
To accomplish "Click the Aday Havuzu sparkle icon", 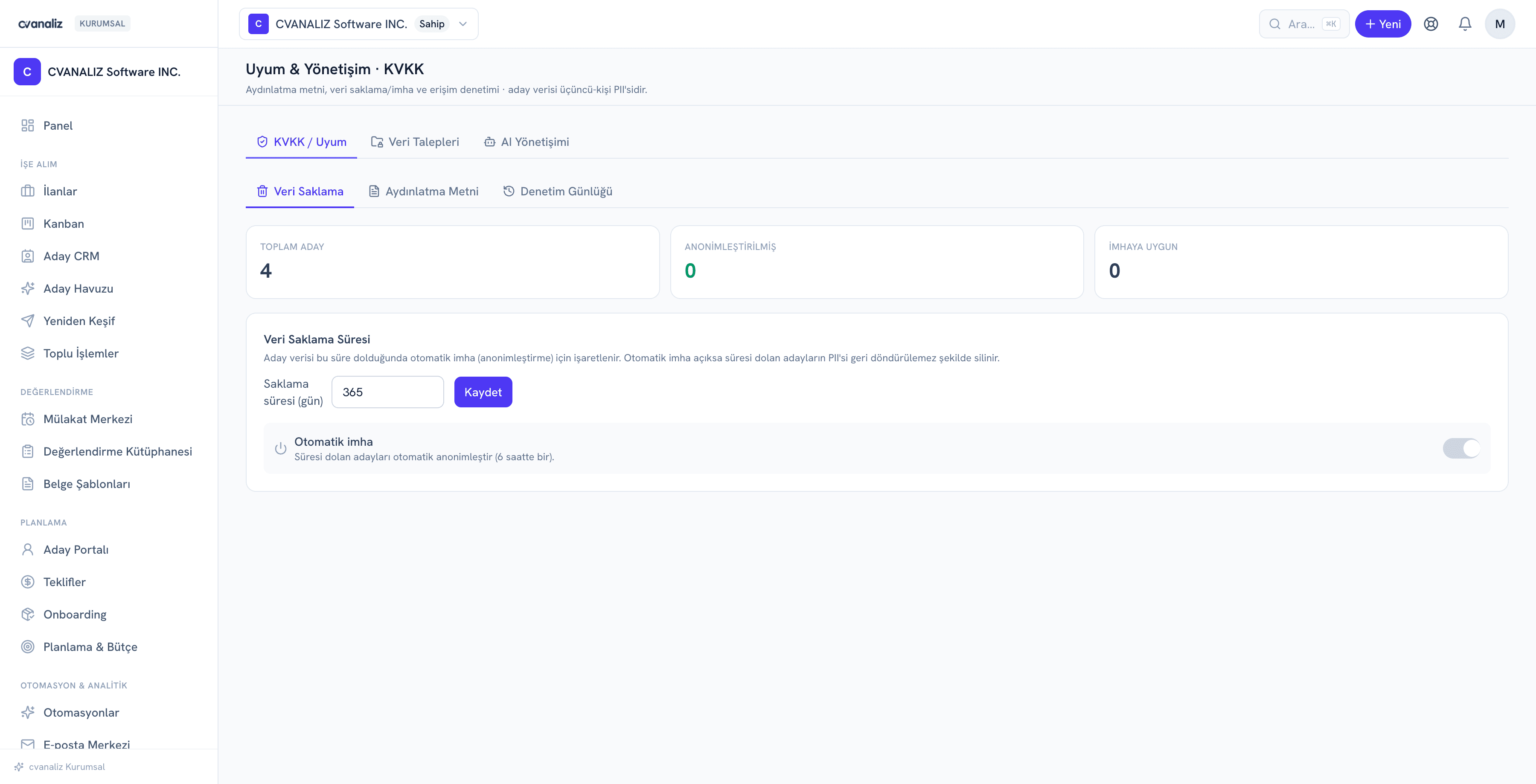I will click(x=27, y=288).
